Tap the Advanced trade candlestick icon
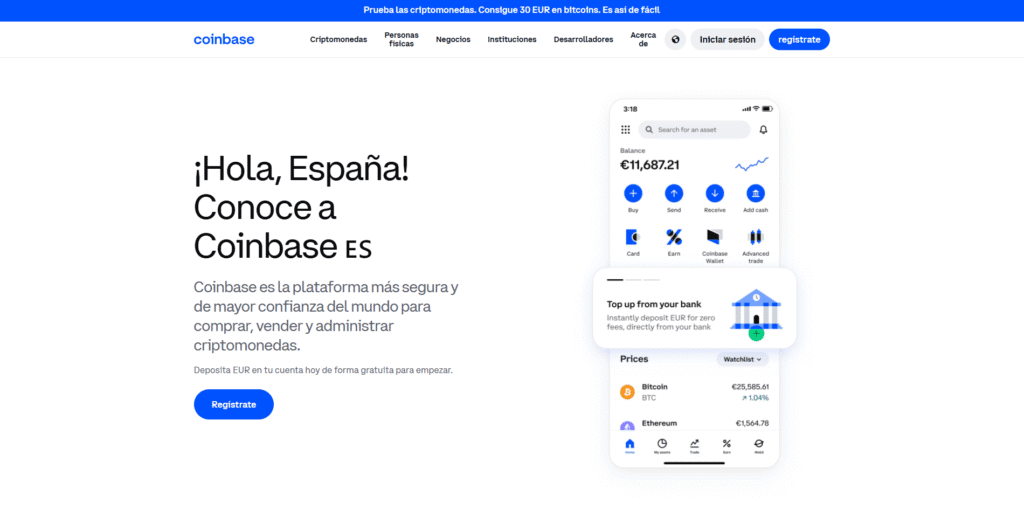Image resolution: width=1024 pixels, height=509 pixels. click(x=756, y=237)
